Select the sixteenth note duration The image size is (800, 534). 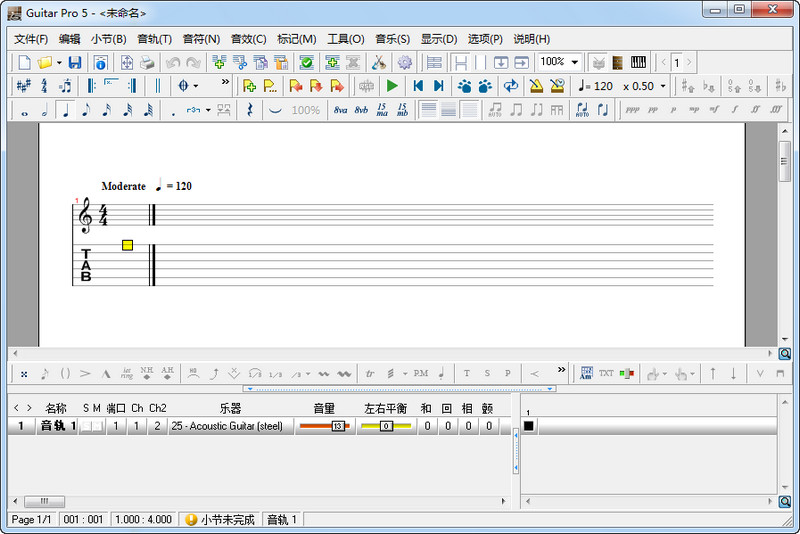(107, 110)
